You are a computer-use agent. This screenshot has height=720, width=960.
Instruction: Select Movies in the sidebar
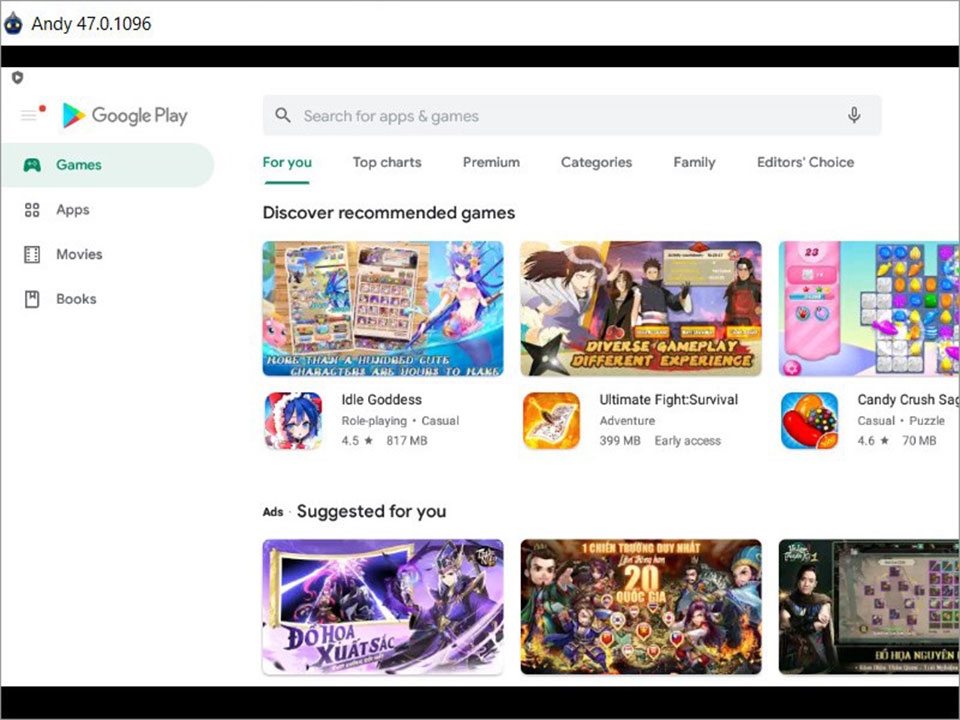[x=107, y=254]
